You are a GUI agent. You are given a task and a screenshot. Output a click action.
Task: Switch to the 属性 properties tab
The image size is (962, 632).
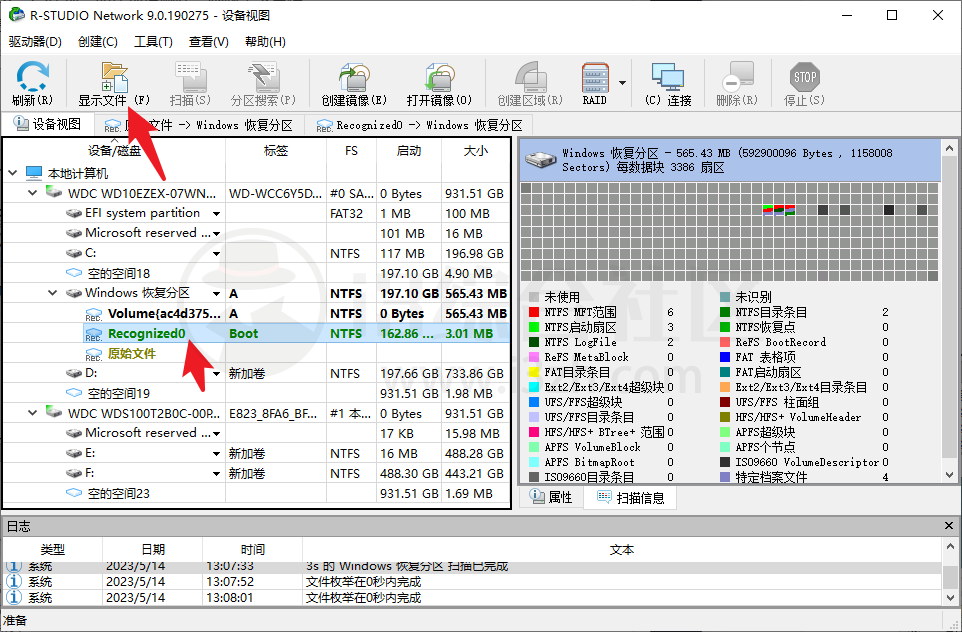coord(551,497)
